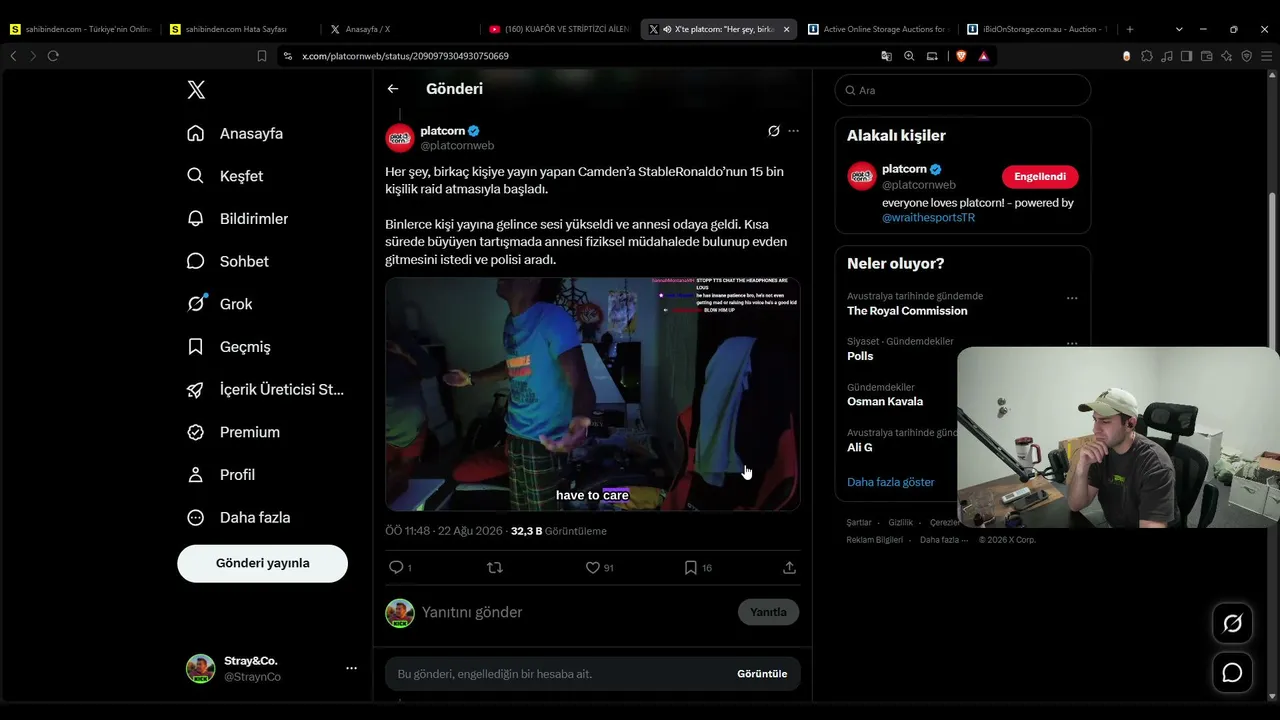The image size is (1280, 720).
Task: Toggle bookmark for this page in toolbar
Action: coord(262,56)
